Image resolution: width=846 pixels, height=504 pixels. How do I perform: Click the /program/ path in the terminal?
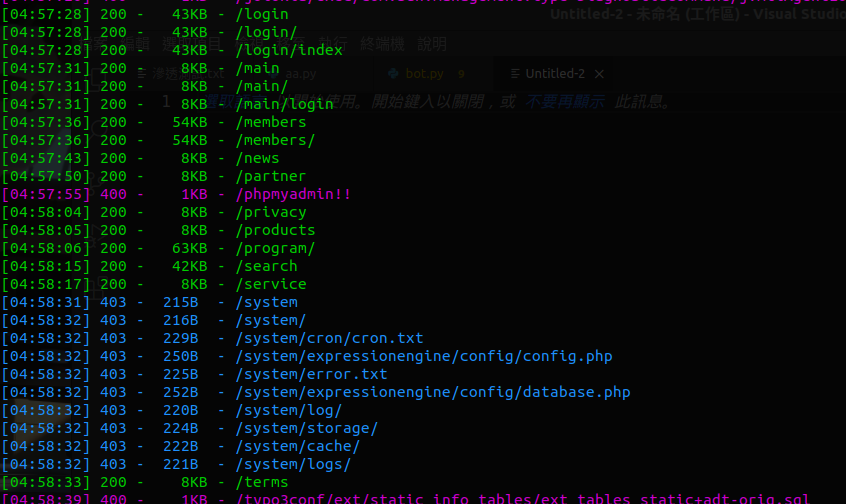(x=275, y=248)
